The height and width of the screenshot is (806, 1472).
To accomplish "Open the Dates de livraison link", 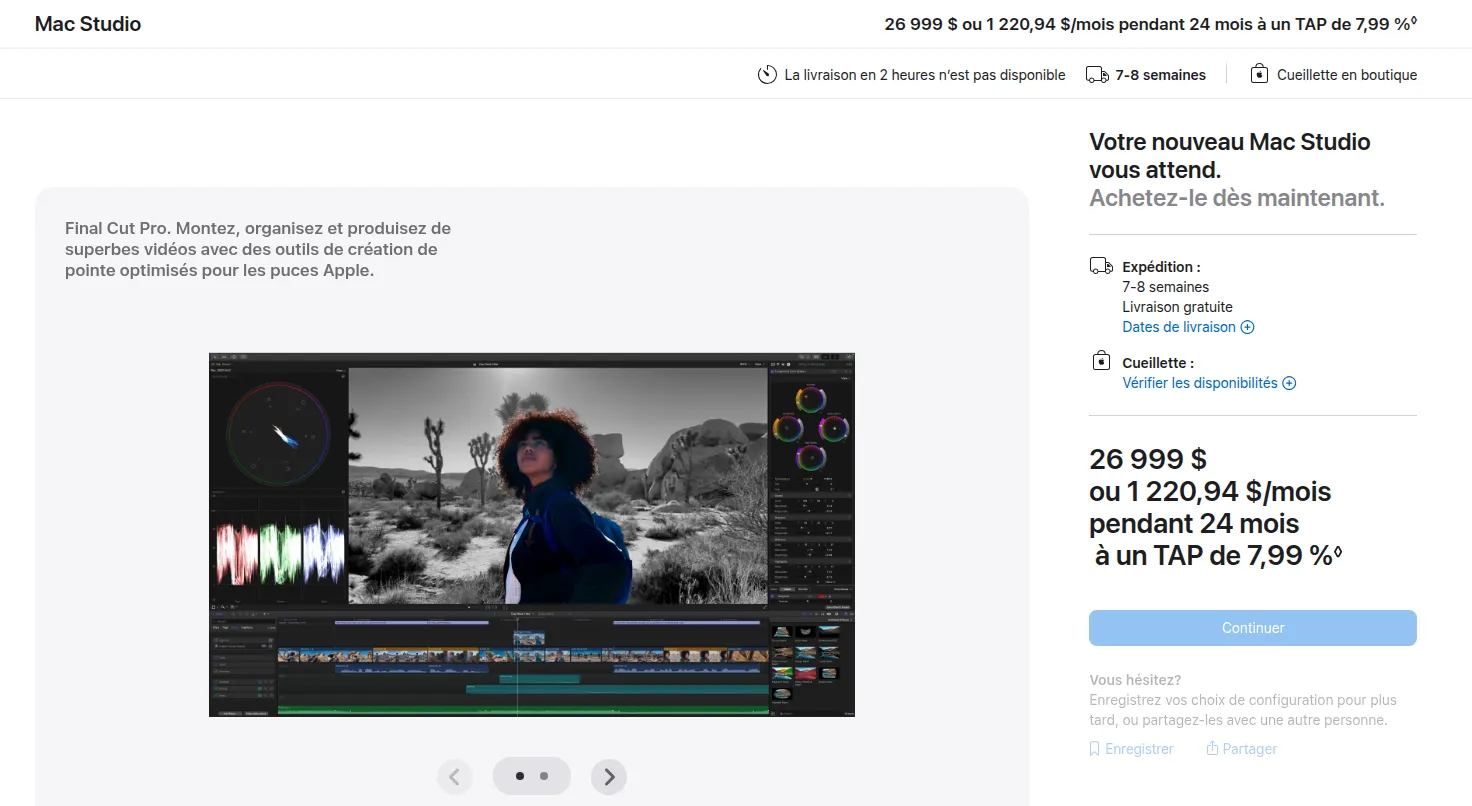I will click(1188, 327).
